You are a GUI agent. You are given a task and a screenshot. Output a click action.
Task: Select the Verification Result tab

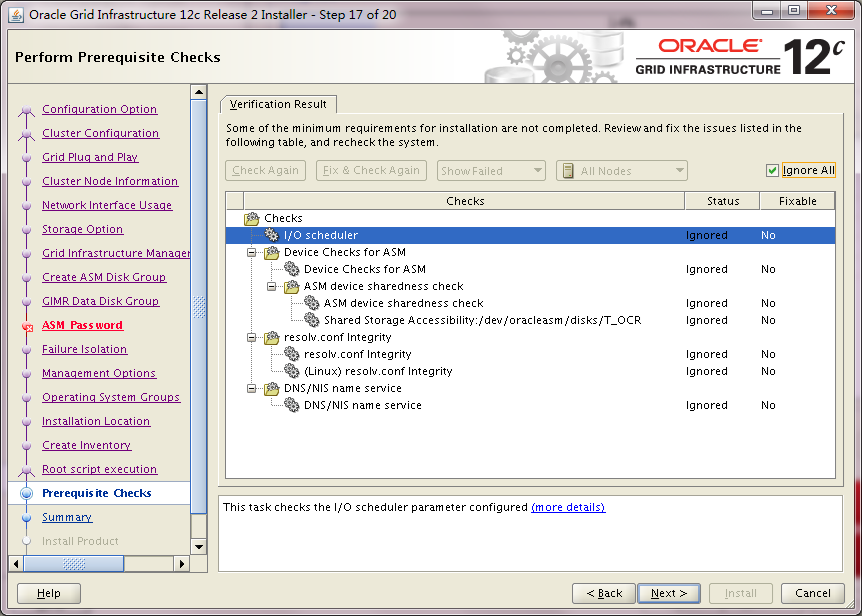pos(278,104)
